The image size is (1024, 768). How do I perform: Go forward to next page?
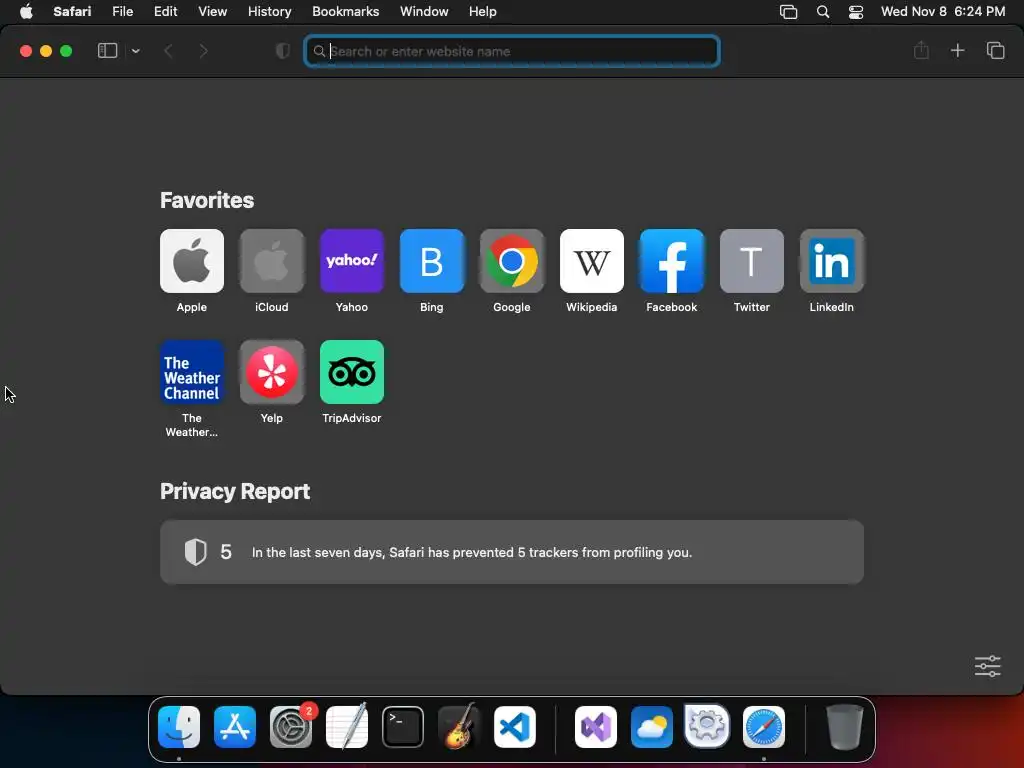(203, 51)
